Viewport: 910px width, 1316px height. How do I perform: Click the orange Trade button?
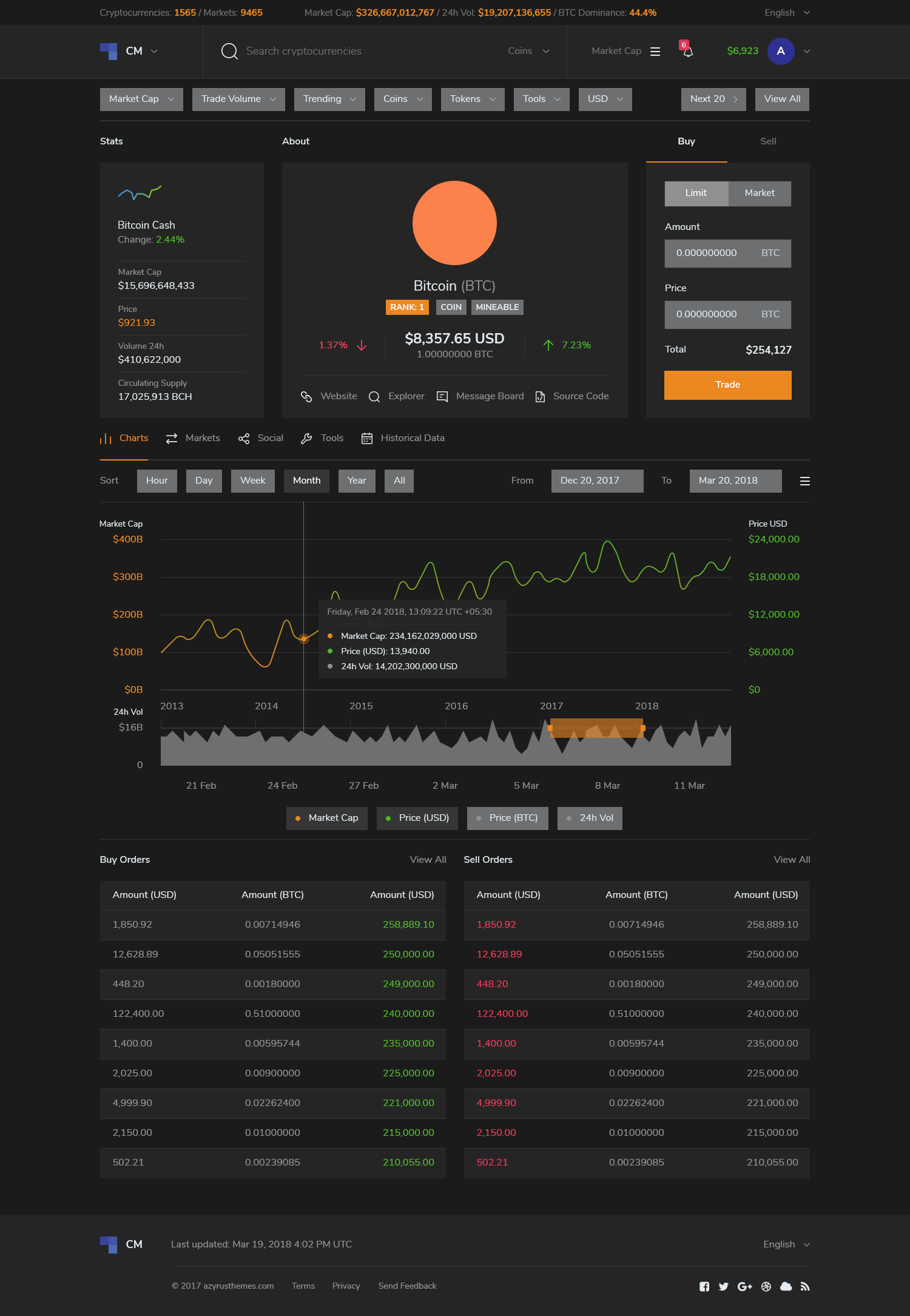[728, 385]
